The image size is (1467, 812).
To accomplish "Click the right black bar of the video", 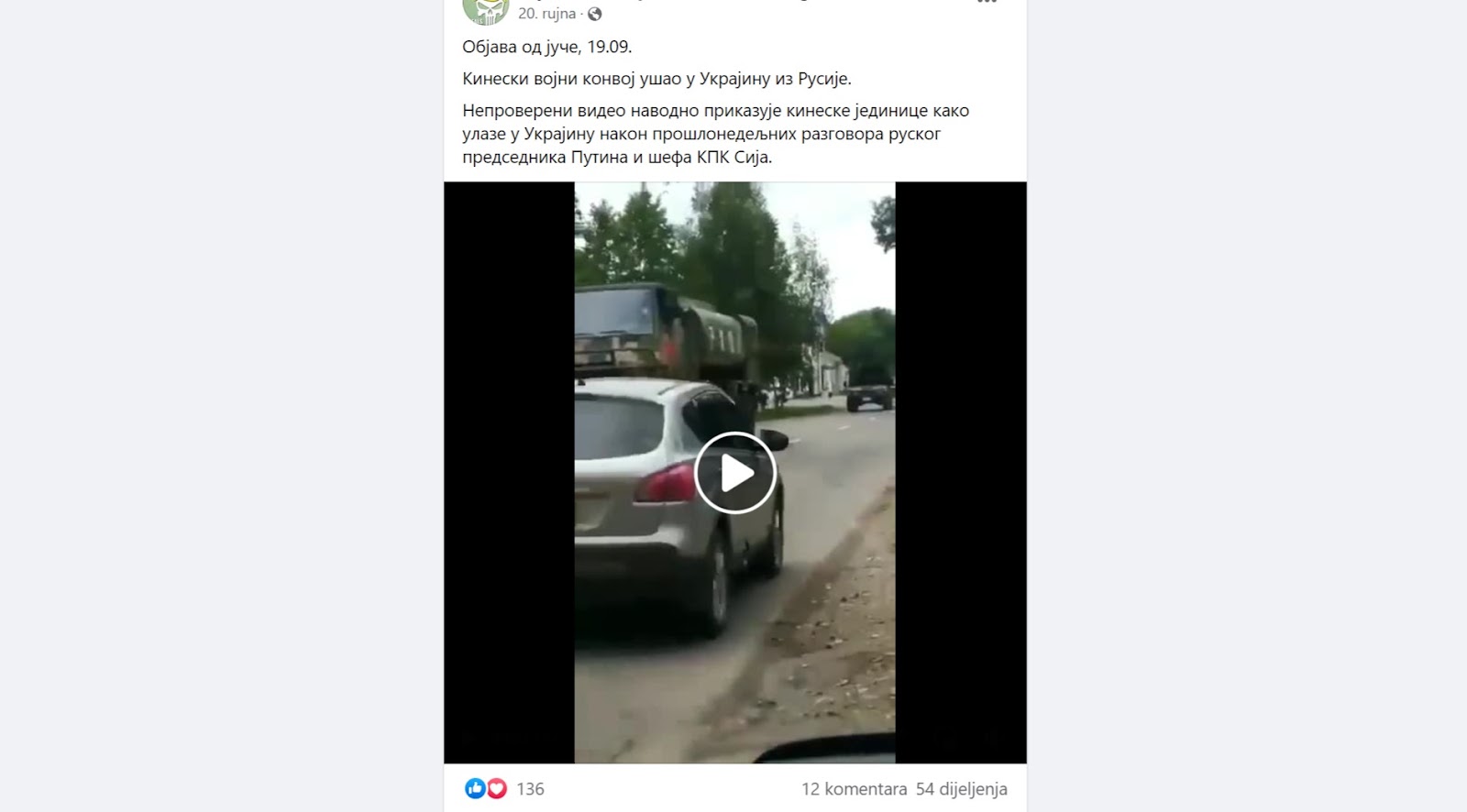I will click(961, 472).
